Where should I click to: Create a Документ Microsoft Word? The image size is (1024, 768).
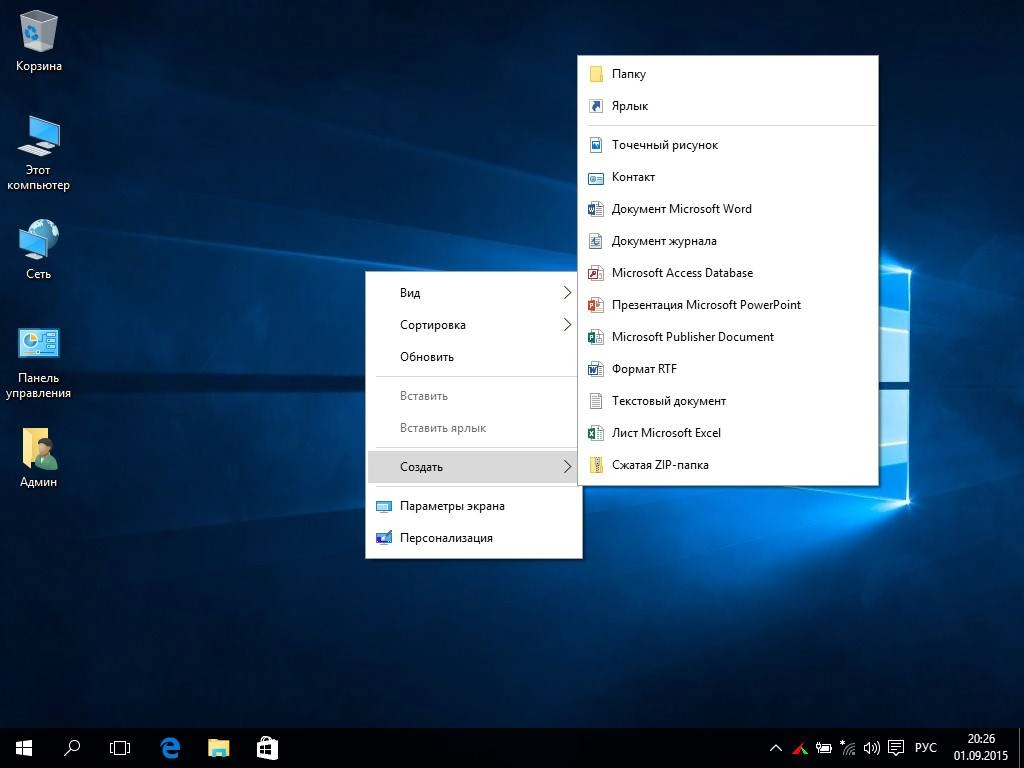point(728,209)
